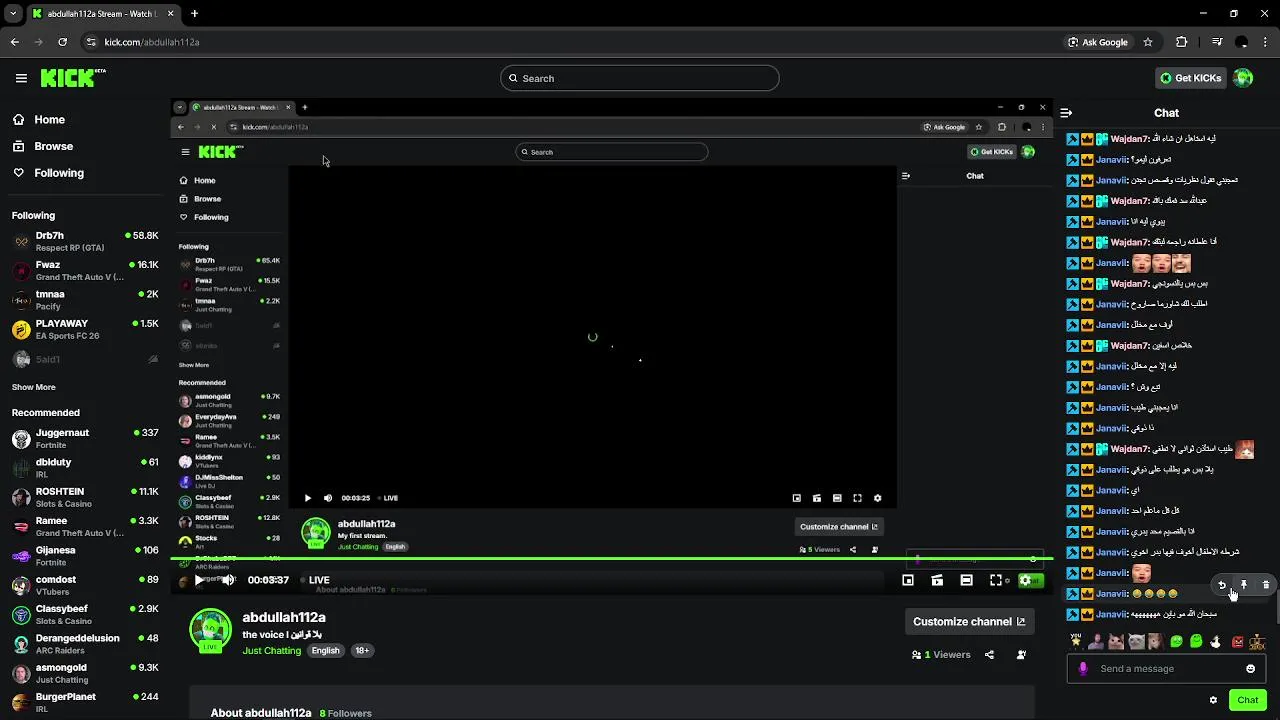Click outer player clip icon
The image size is (1280, 720).
937,580
